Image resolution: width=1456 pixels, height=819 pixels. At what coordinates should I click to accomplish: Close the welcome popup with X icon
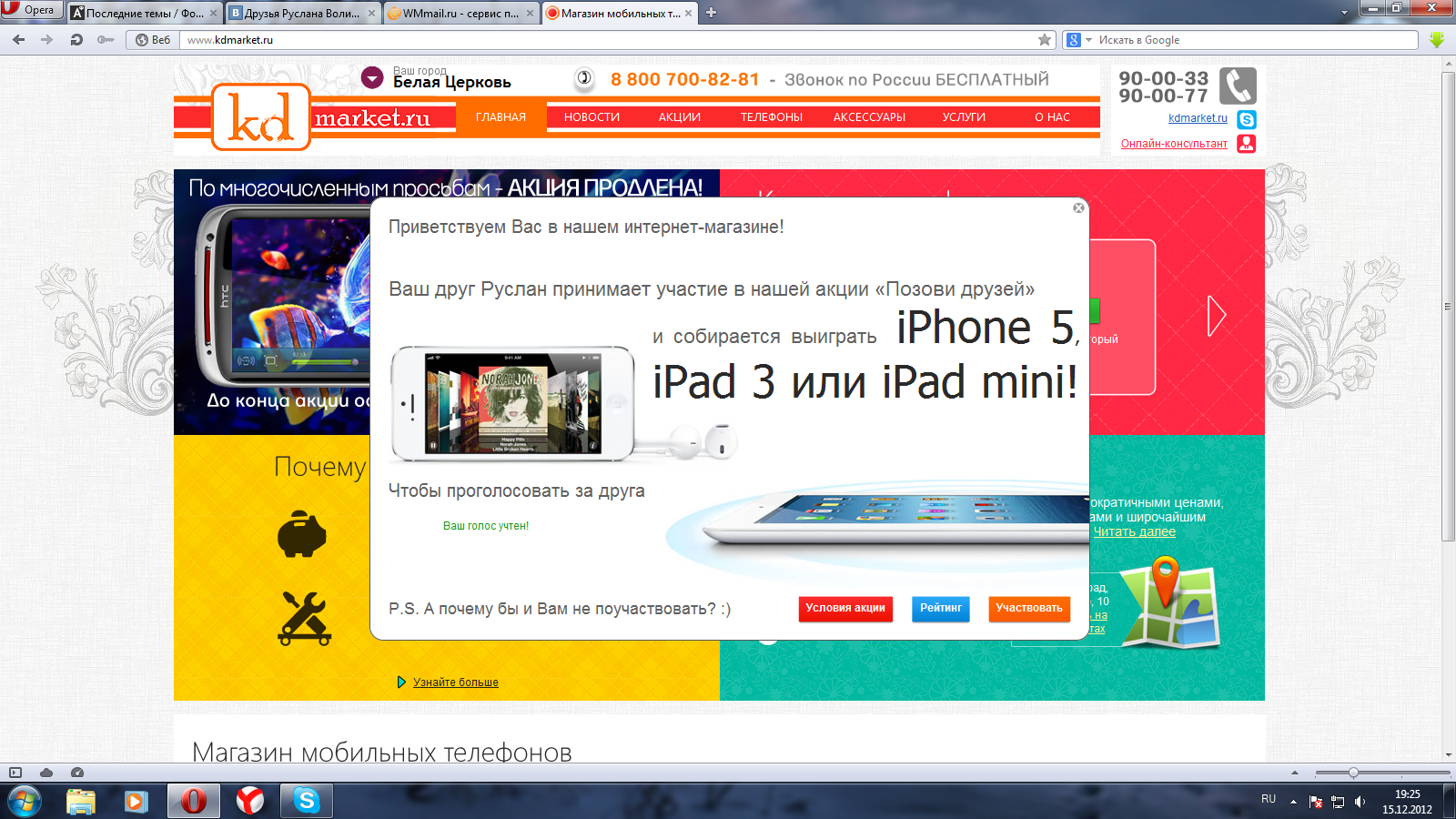point(1078,207)
